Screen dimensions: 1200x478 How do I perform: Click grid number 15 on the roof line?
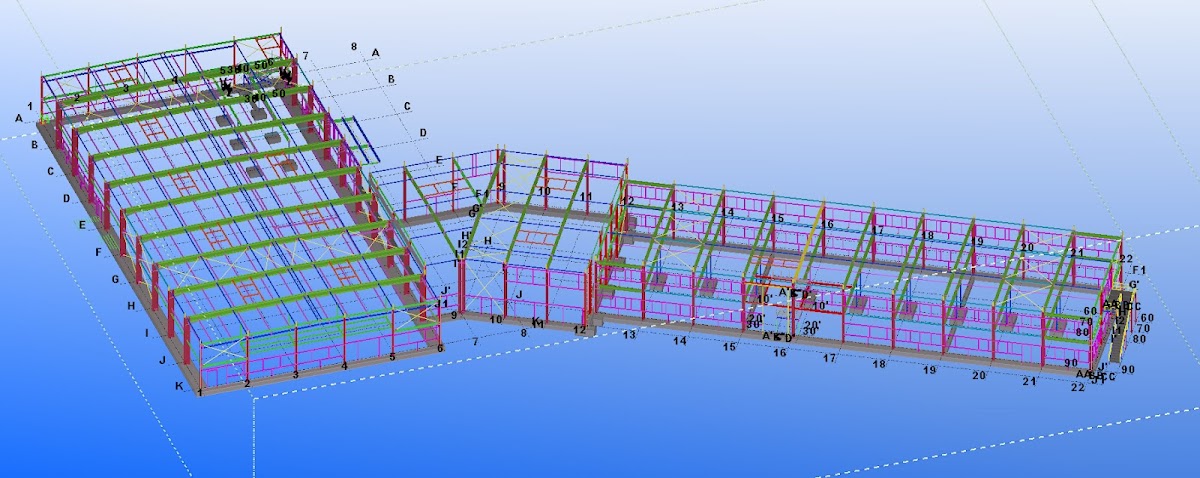pyautogui.click(x=777, y=218)
